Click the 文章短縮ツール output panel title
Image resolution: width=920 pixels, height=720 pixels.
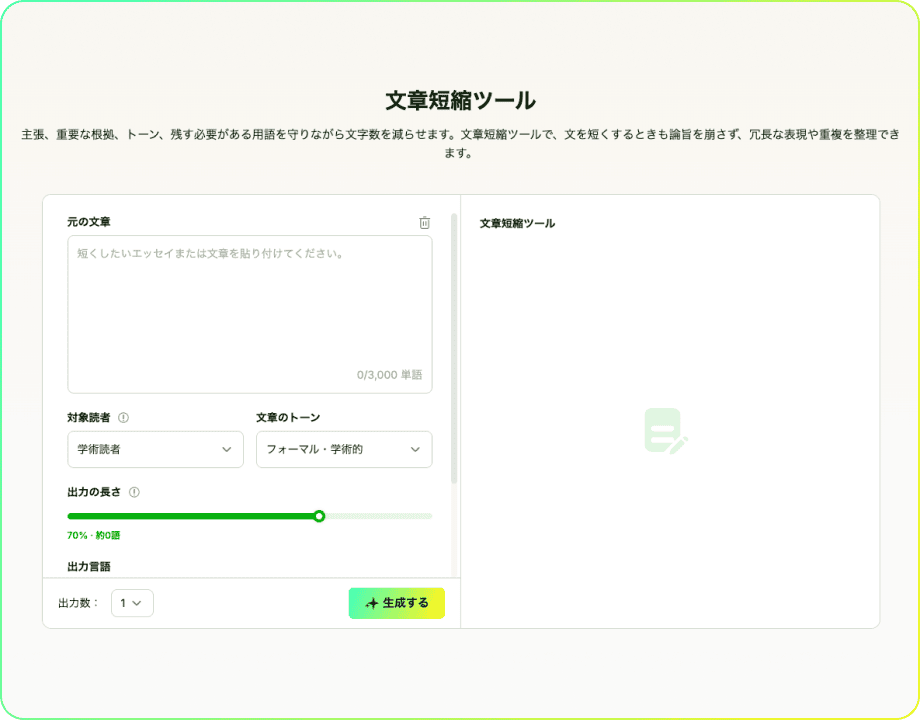pos(517,224)
